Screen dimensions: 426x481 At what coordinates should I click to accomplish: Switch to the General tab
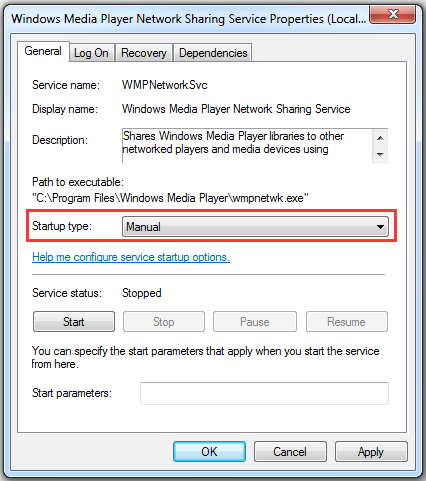point(43,51)
